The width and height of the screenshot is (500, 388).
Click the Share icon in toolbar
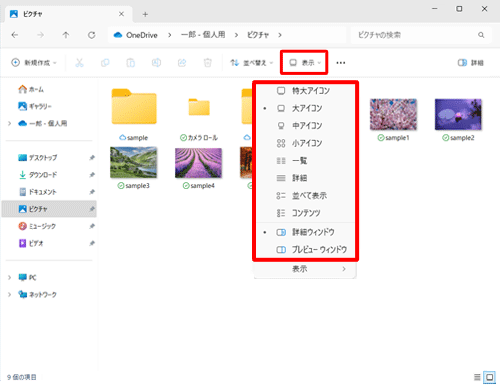182,63
